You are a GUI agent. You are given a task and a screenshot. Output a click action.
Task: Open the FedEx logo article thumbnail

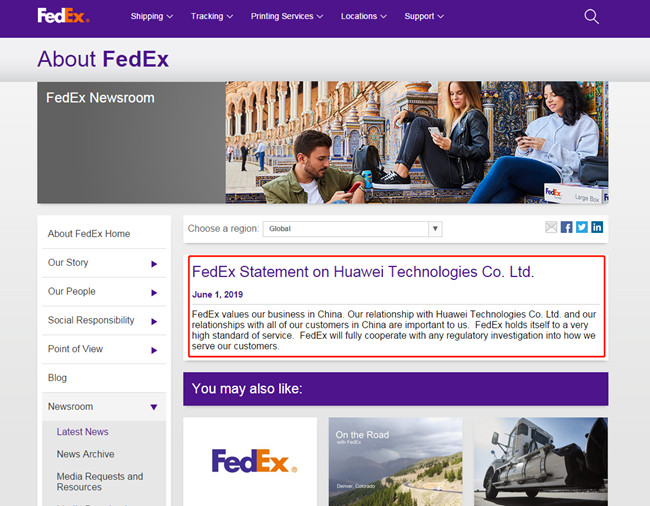250,461
